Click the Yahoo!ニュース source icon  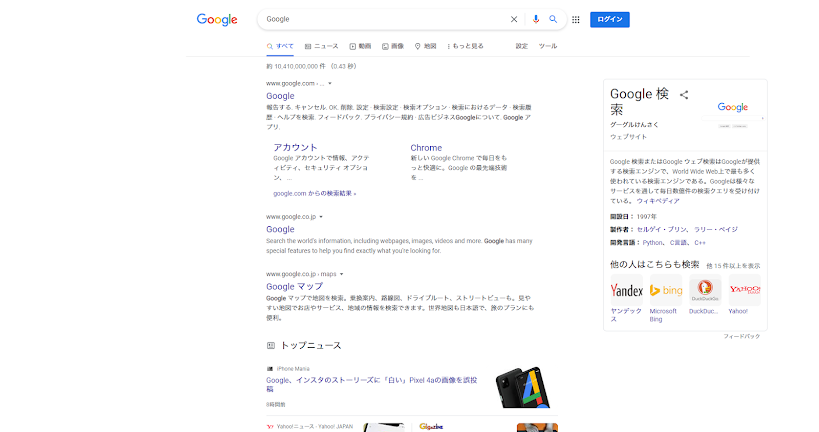[x=270, y=427]
